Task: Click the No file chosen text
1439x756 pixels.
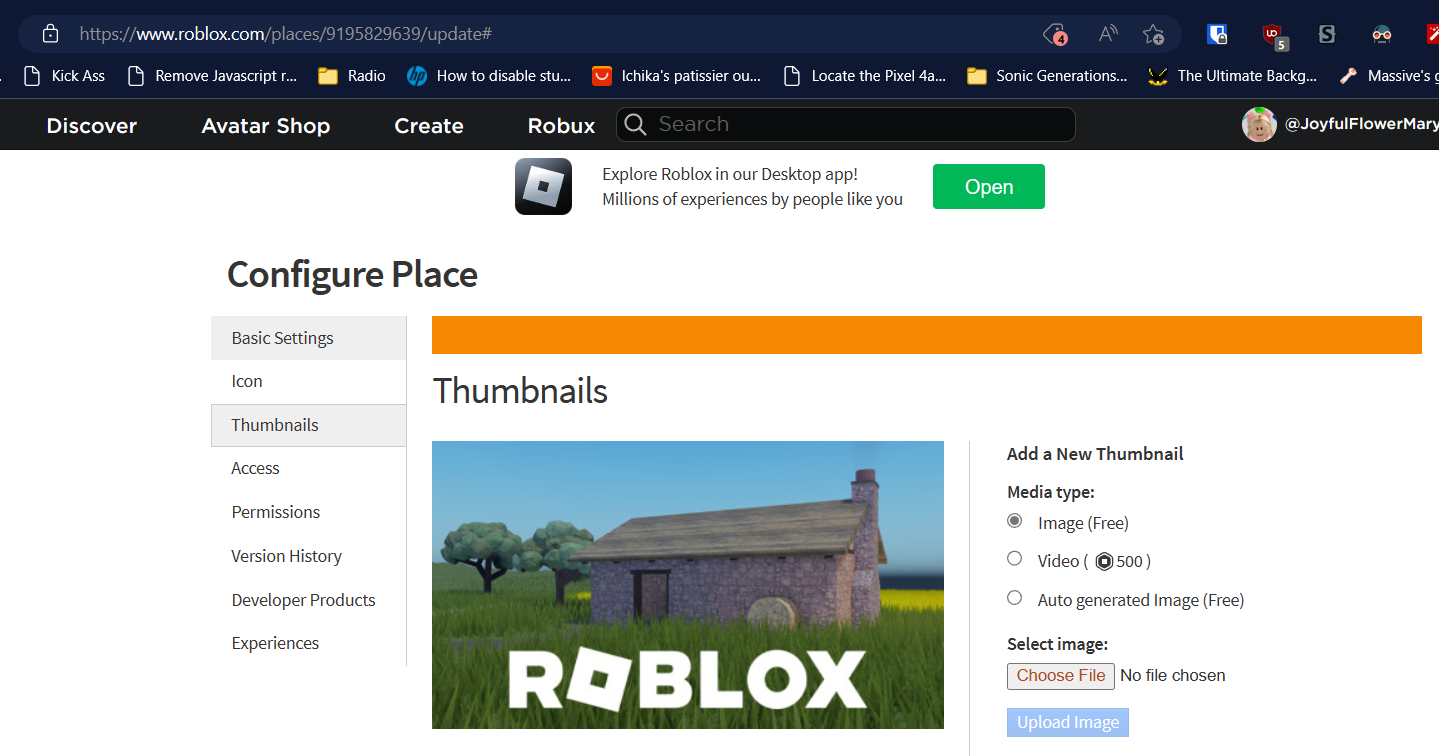Action: [1173, 676]
